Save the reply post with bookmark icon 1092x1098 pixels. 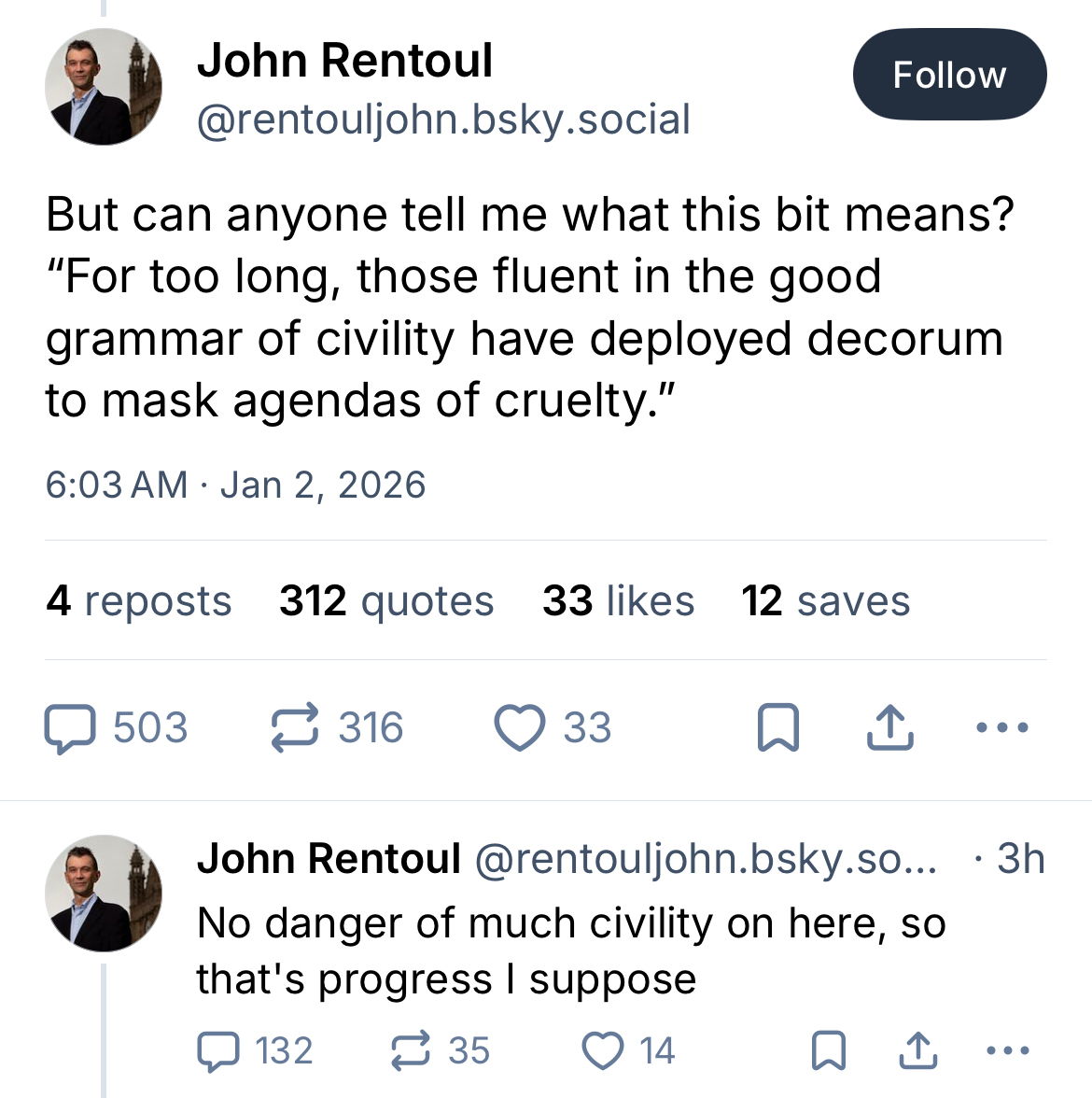[829, 1051]
